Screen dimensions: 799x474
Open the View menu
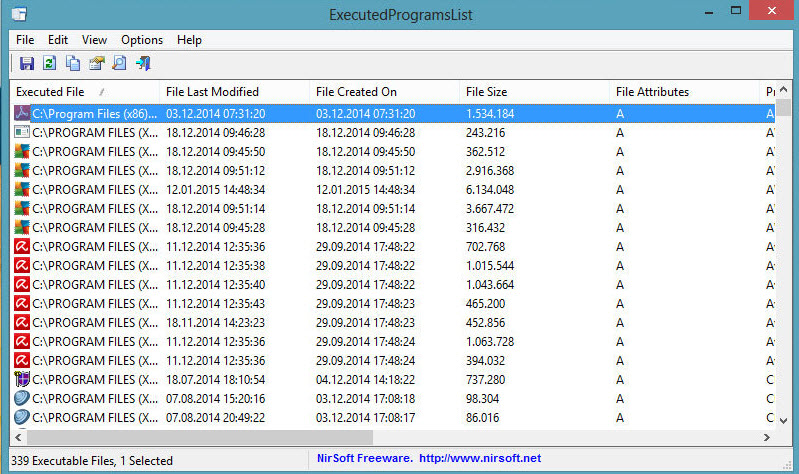[x=94, y=40]
